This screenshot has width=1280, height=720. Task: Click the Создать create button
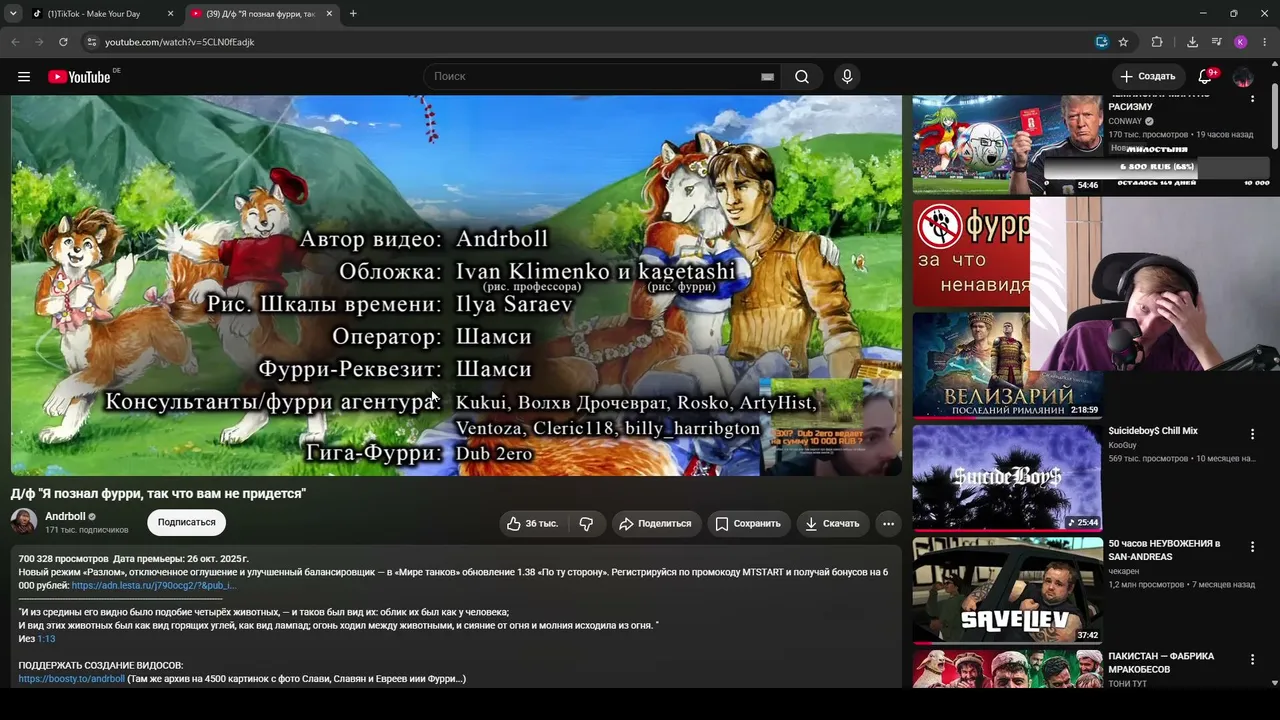click(1148, 77)
